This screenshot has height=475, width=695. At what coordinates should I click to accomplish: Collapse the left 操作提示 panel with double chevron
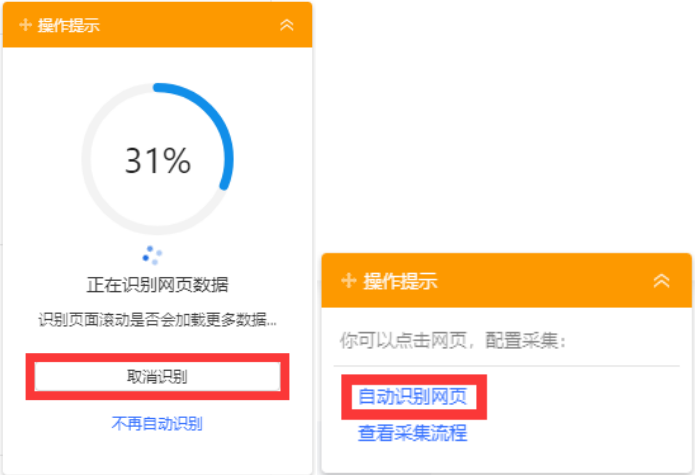287,25
